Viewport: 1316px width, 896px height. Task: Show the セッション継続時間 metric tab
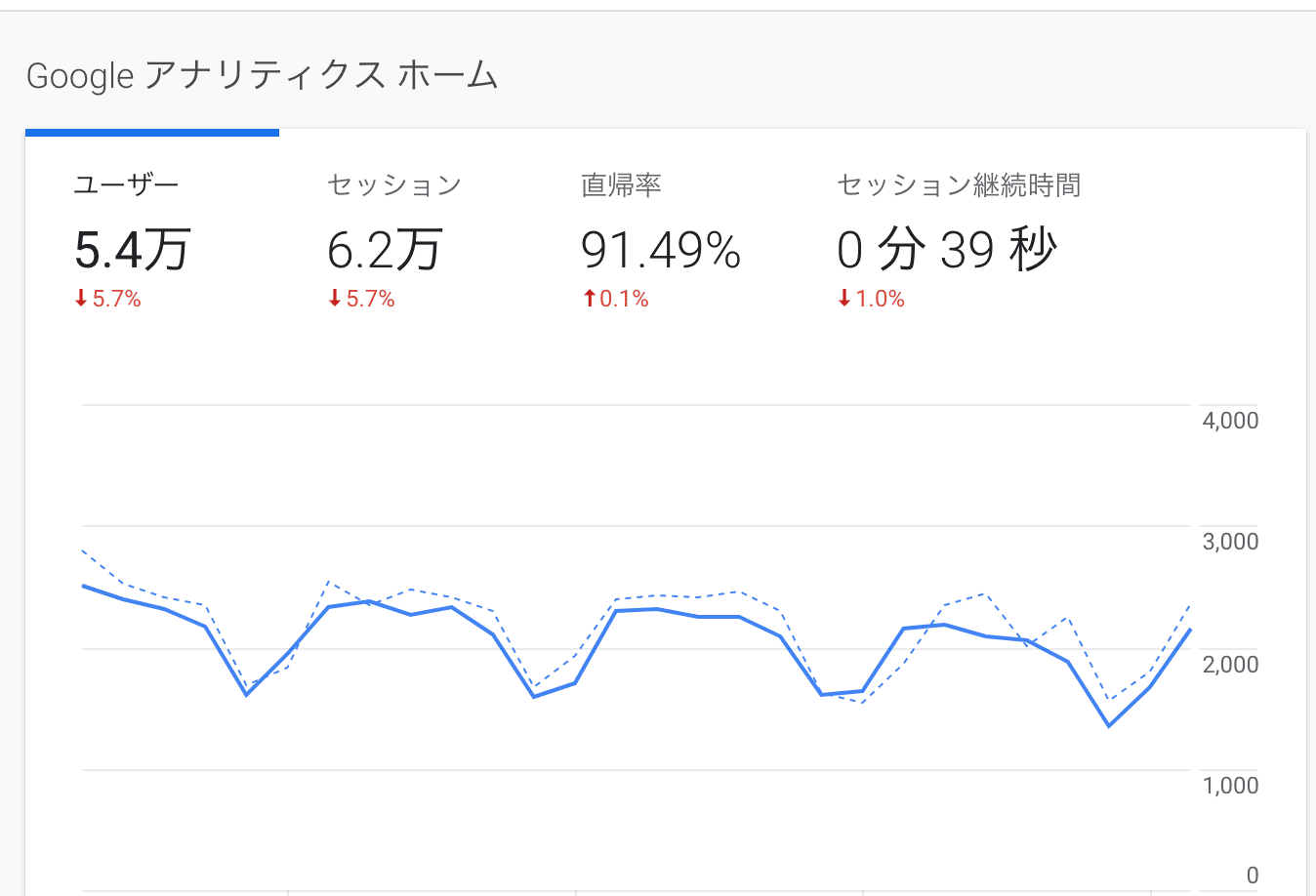(959, 185)
